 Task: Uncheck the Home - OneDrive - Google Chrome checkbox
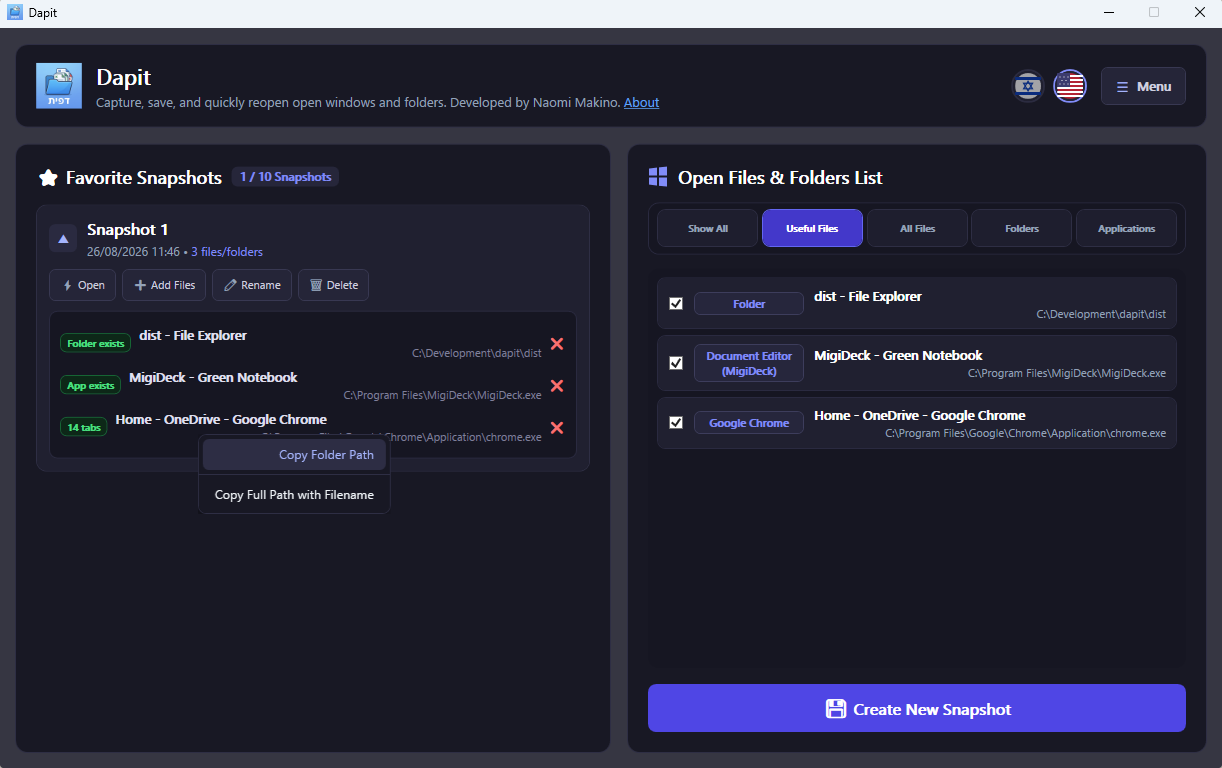[x=676, y=422]
